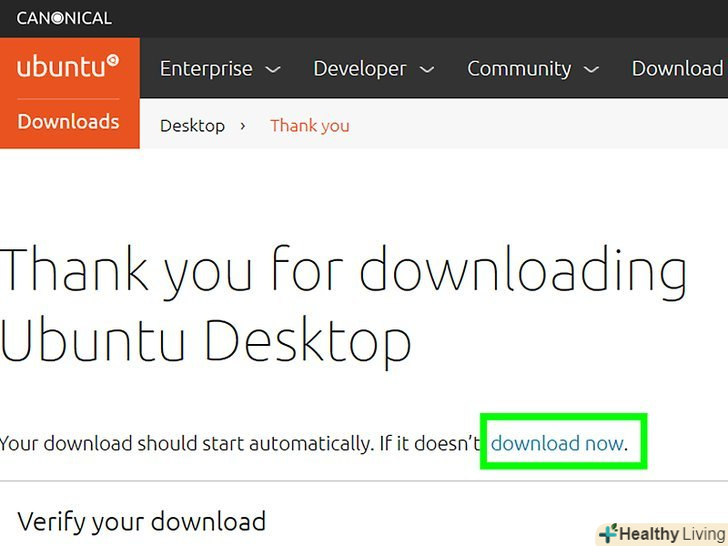728x546 pixels.
Task: Click the Thank you for downloading heading
Action: click(x=344, y=270)
